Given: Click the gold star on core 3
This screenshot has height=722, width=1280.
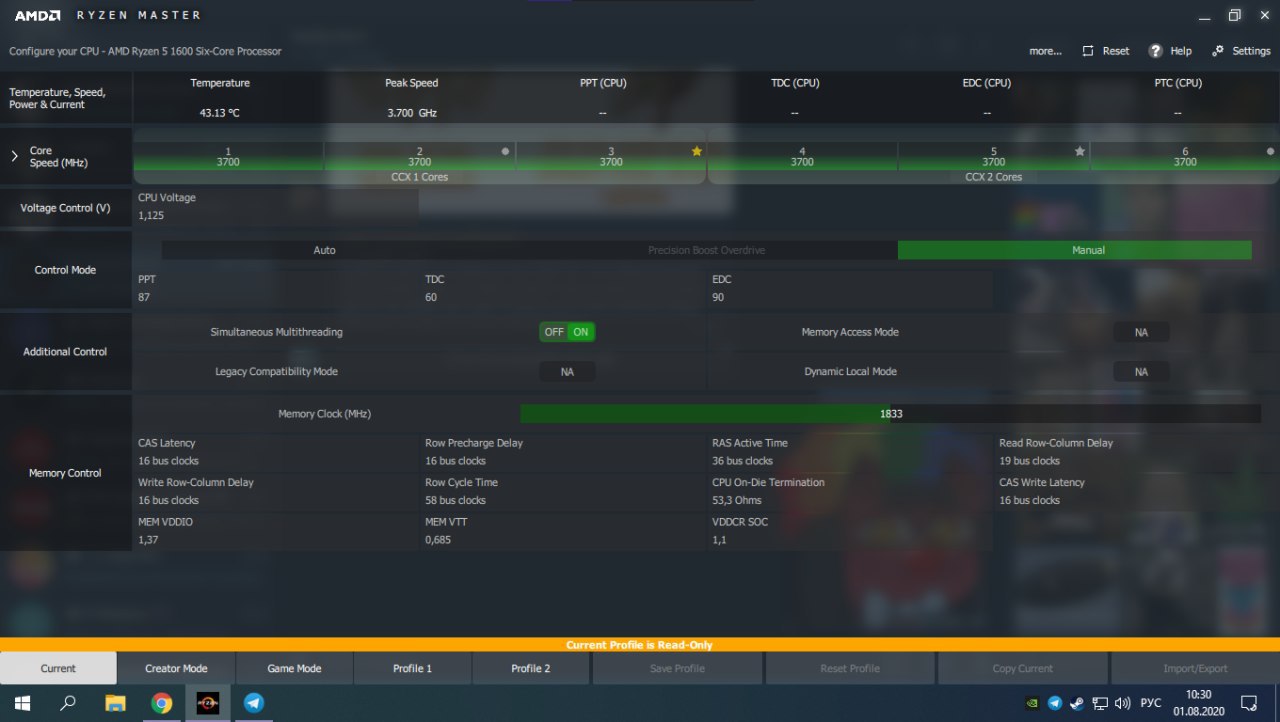Looking at the screenshot, I should pyautogui.click(x=697, y=152).
